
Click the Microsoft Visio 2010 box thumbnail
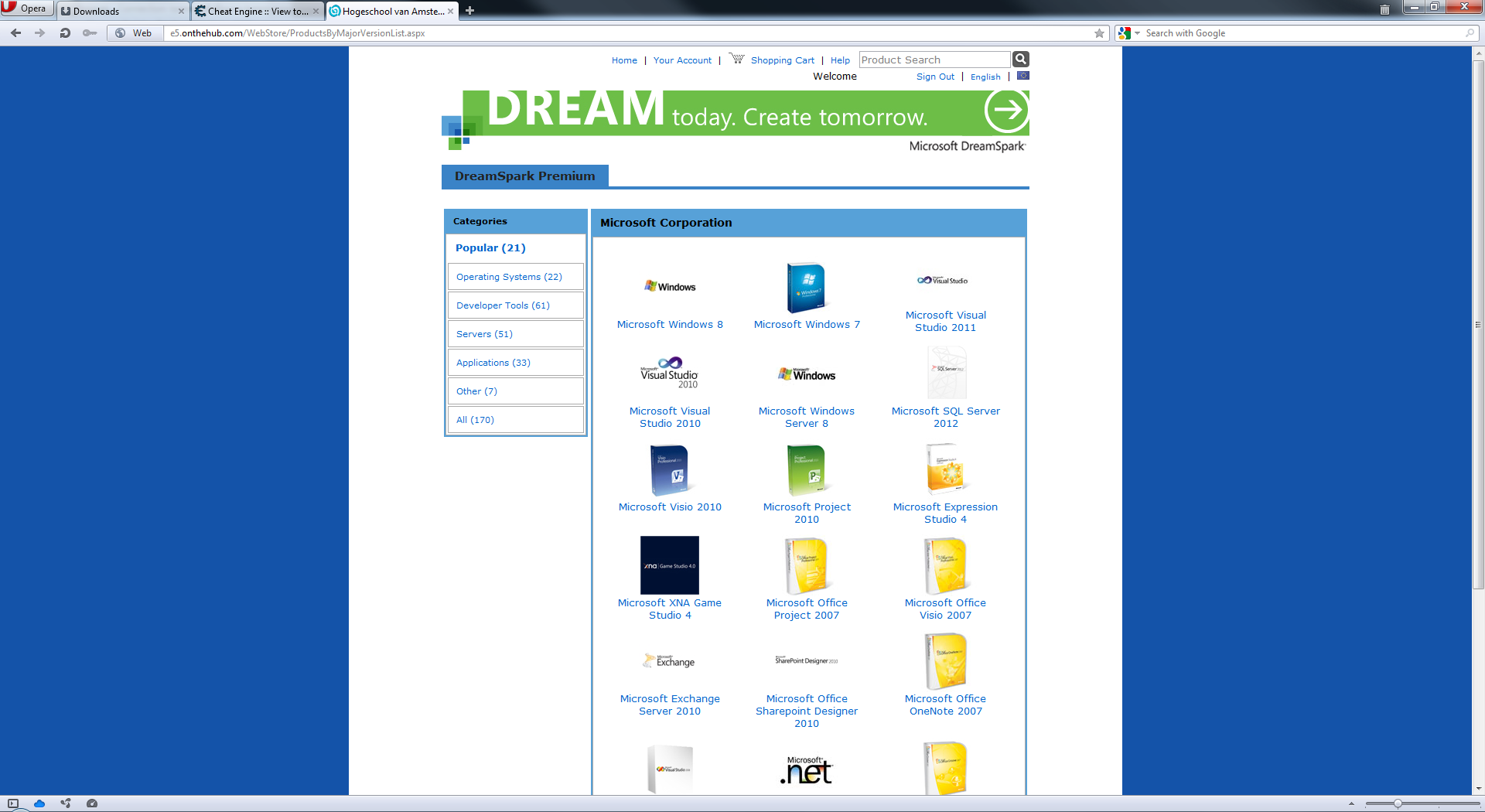pyautogui.click(x=669, y=469)
